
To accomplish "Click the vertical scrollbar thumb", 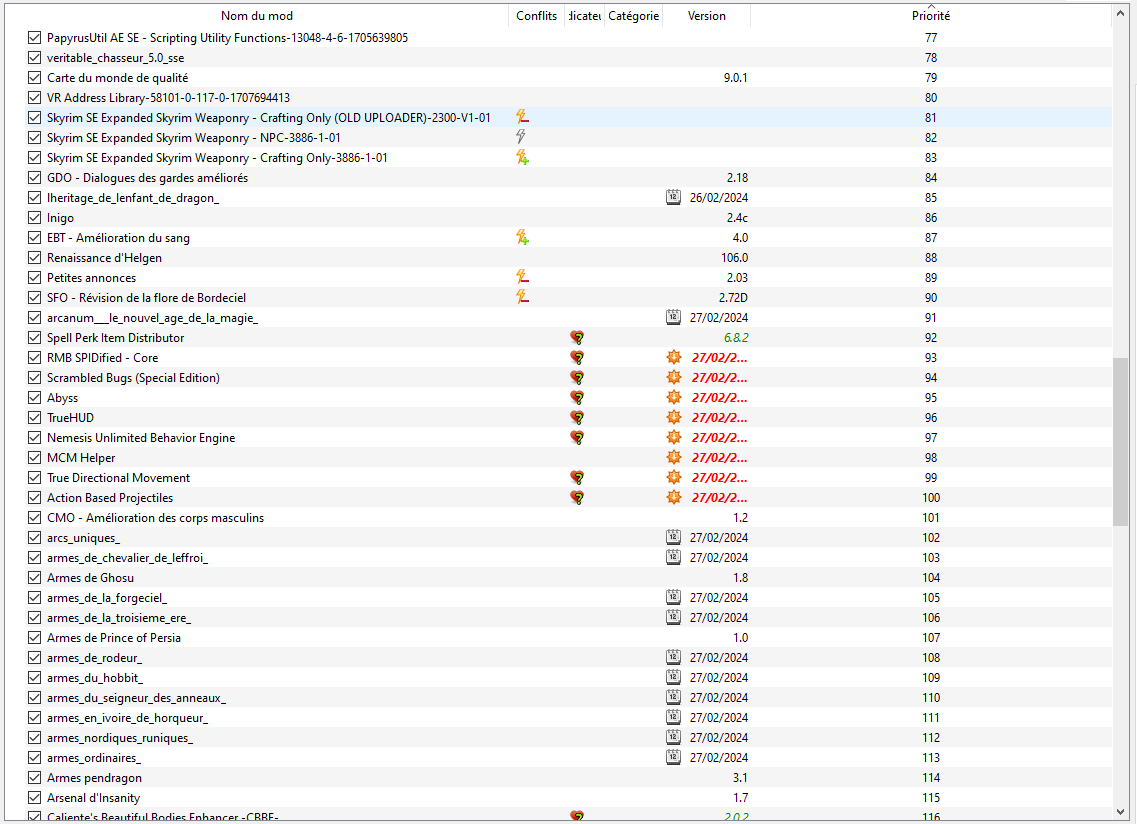I will coord(1121,441).
